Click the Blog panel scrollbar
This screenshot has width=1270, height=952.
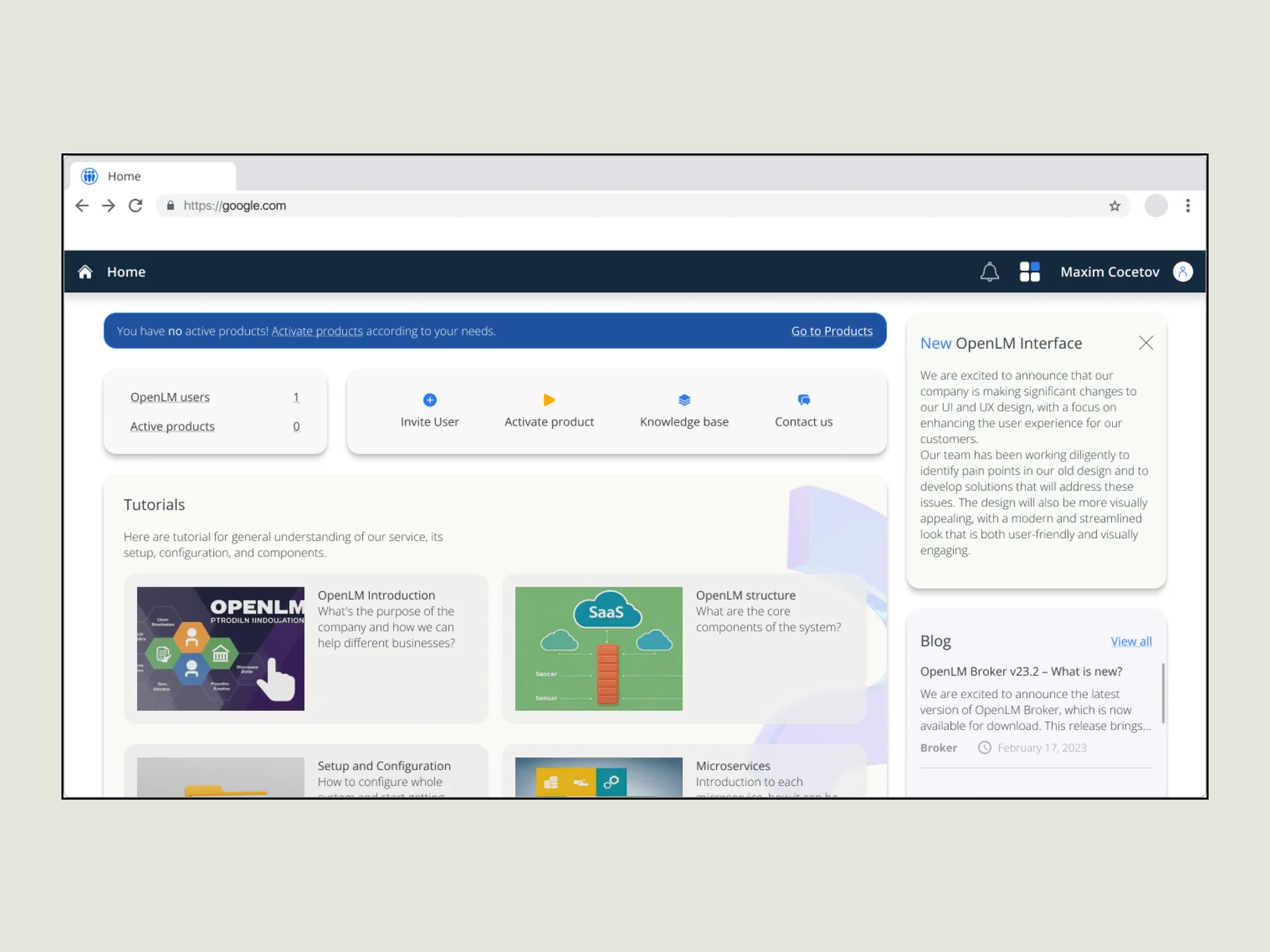(1163, 693)
